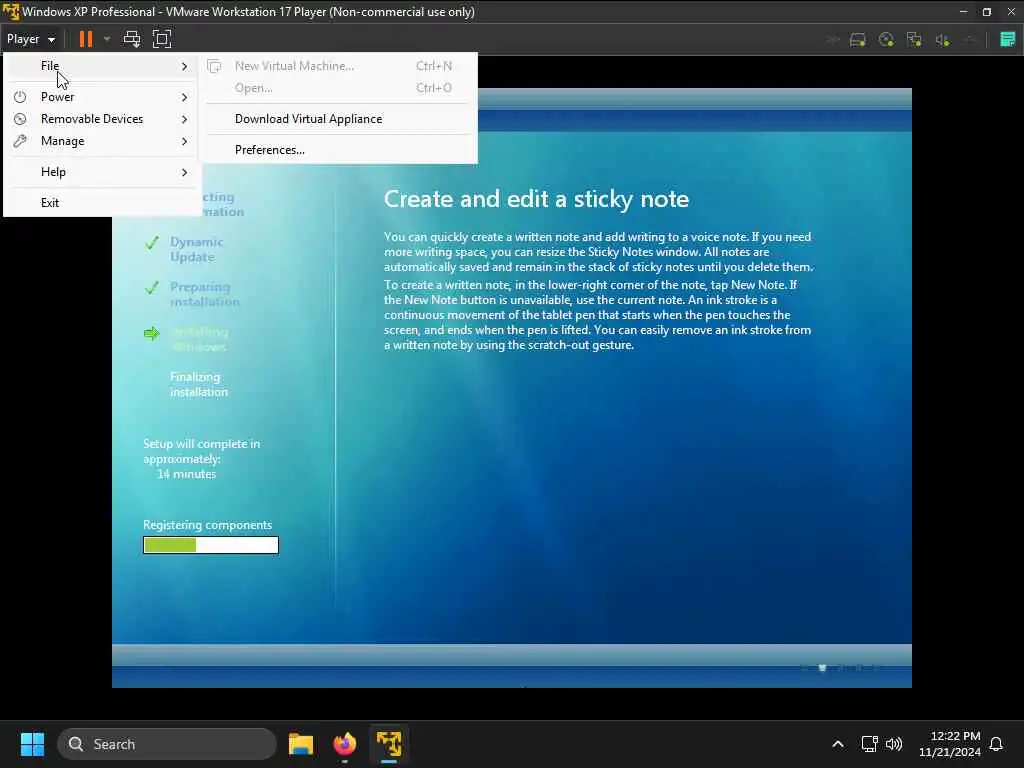Open the notifications bell icon
1024x768 pixels.
coord(996,744)
